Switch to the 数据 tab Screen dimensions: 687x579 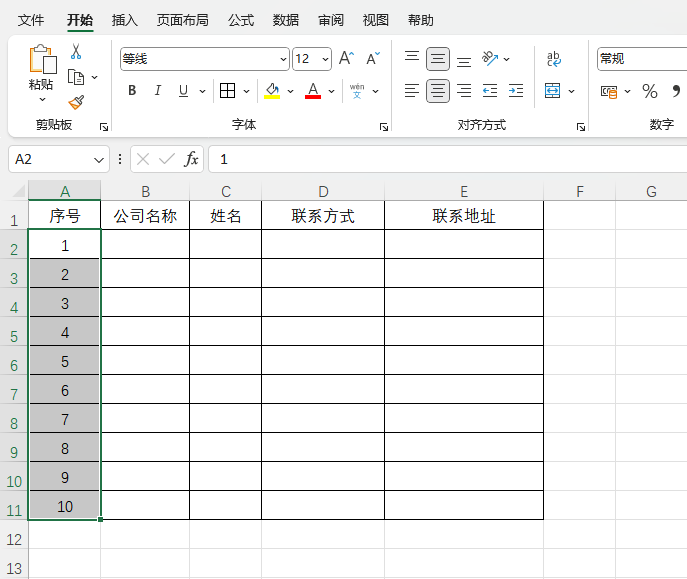click(x=286, y=20)
